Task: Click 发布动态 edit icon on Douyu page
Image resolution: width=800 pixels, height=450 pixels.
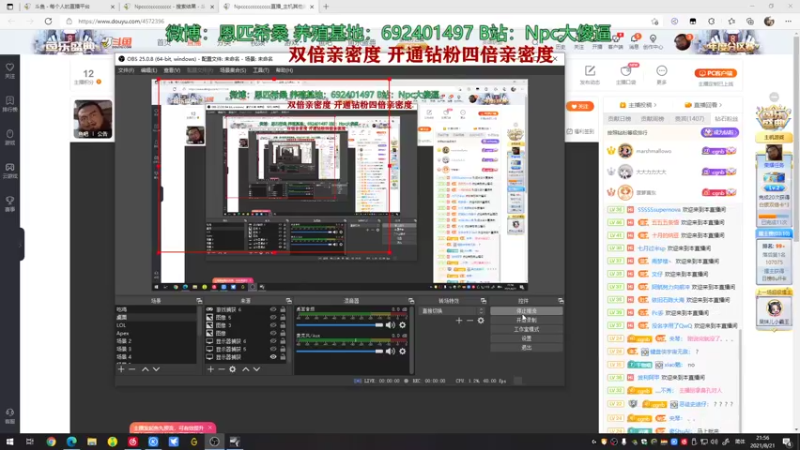Action: (x=590, y=70)
